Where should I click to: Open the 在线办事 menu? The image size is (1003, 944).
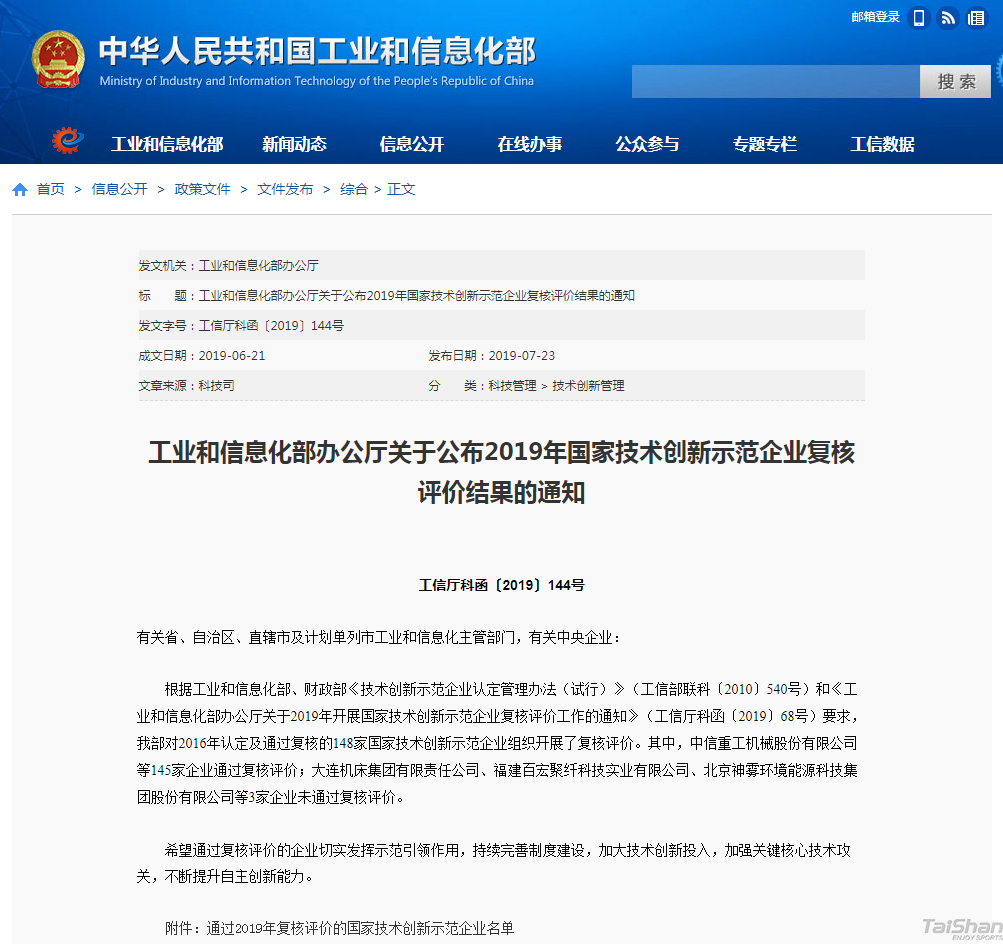point(530,144)
